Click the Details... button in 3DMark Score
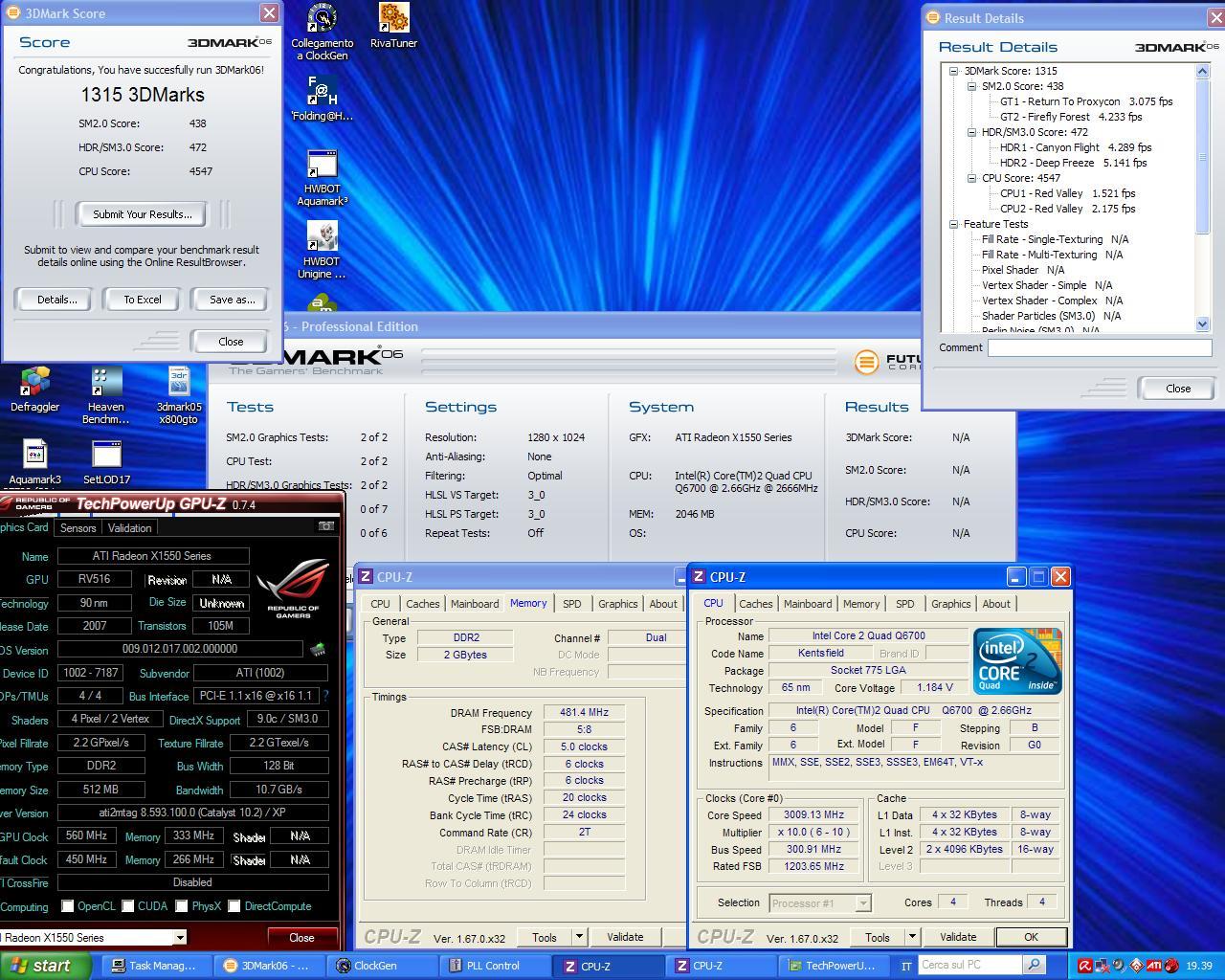Viewport: 1225px width, 980px height. pyautogui.click(x=56, y=300)
